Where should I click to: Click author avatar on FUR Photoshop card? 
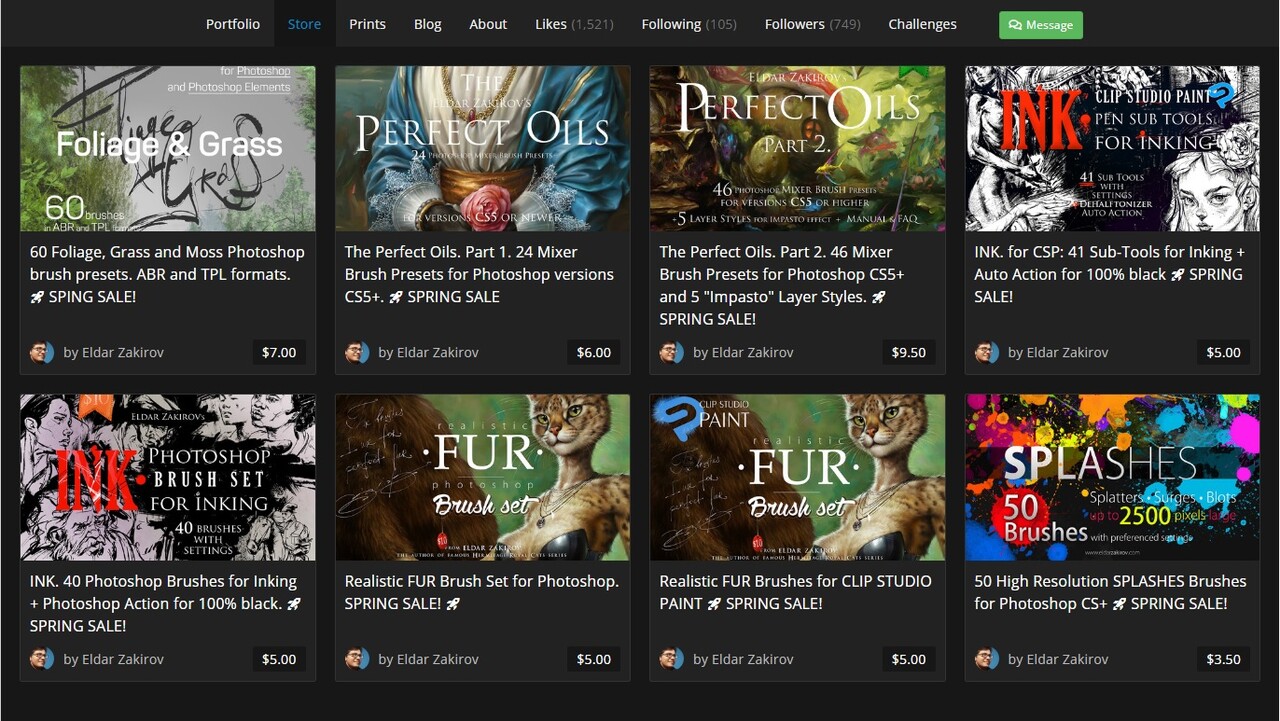pos(357,659)
